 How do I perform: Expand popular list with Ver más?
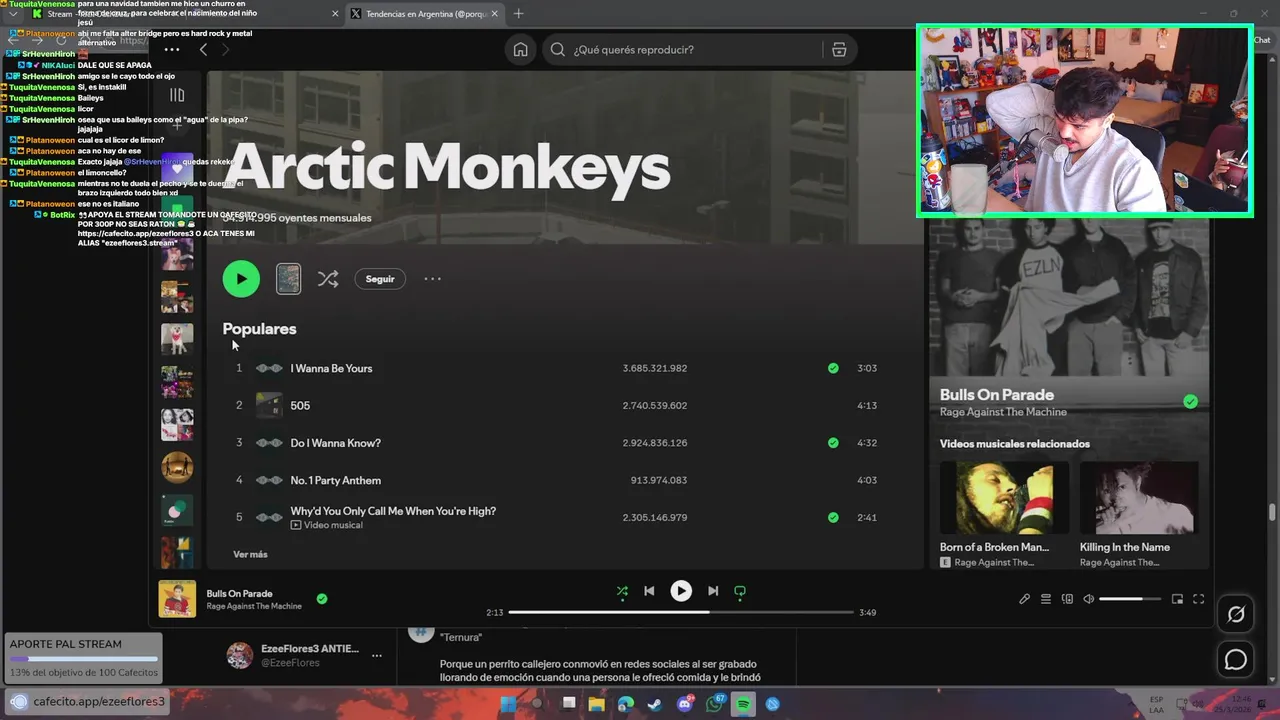click(x=250, y=554)
